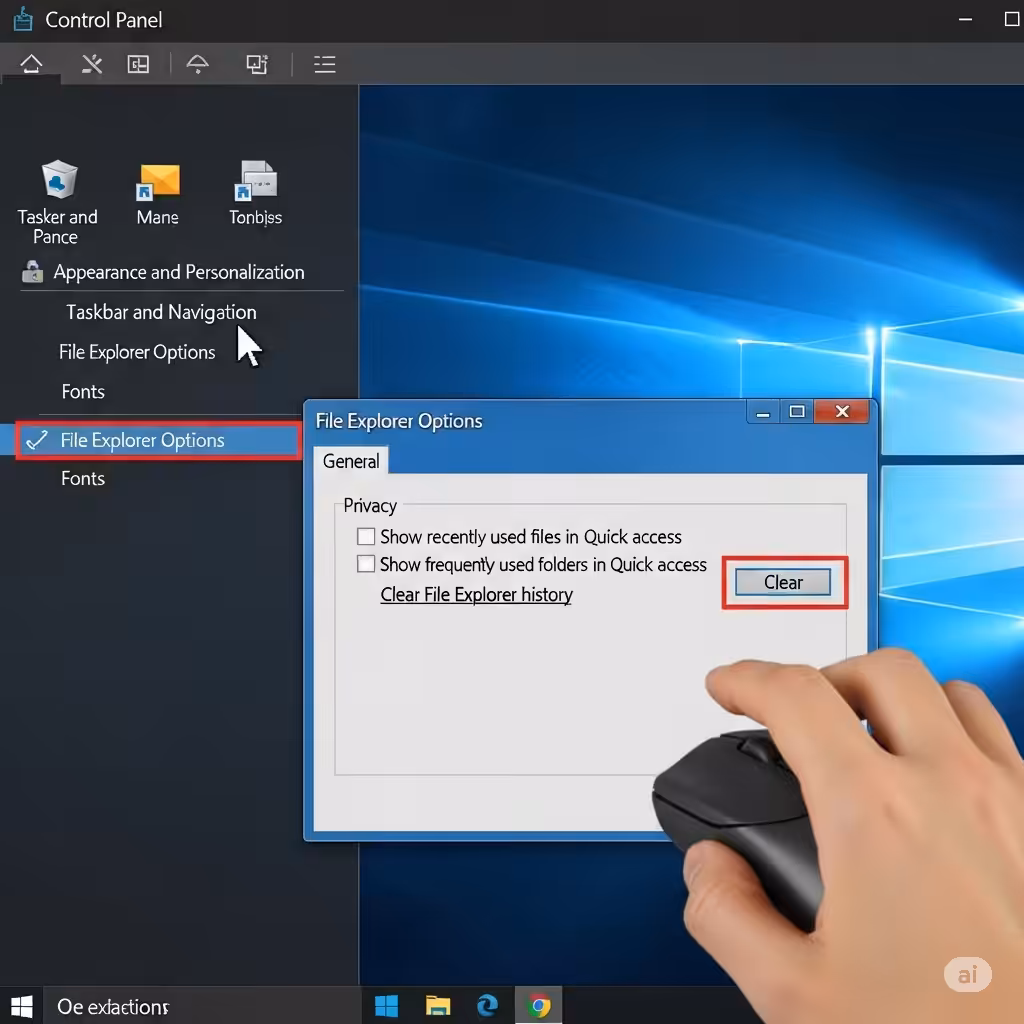
Task: Click the Appearance and Personalization lock icon
Action: (32, 271)
